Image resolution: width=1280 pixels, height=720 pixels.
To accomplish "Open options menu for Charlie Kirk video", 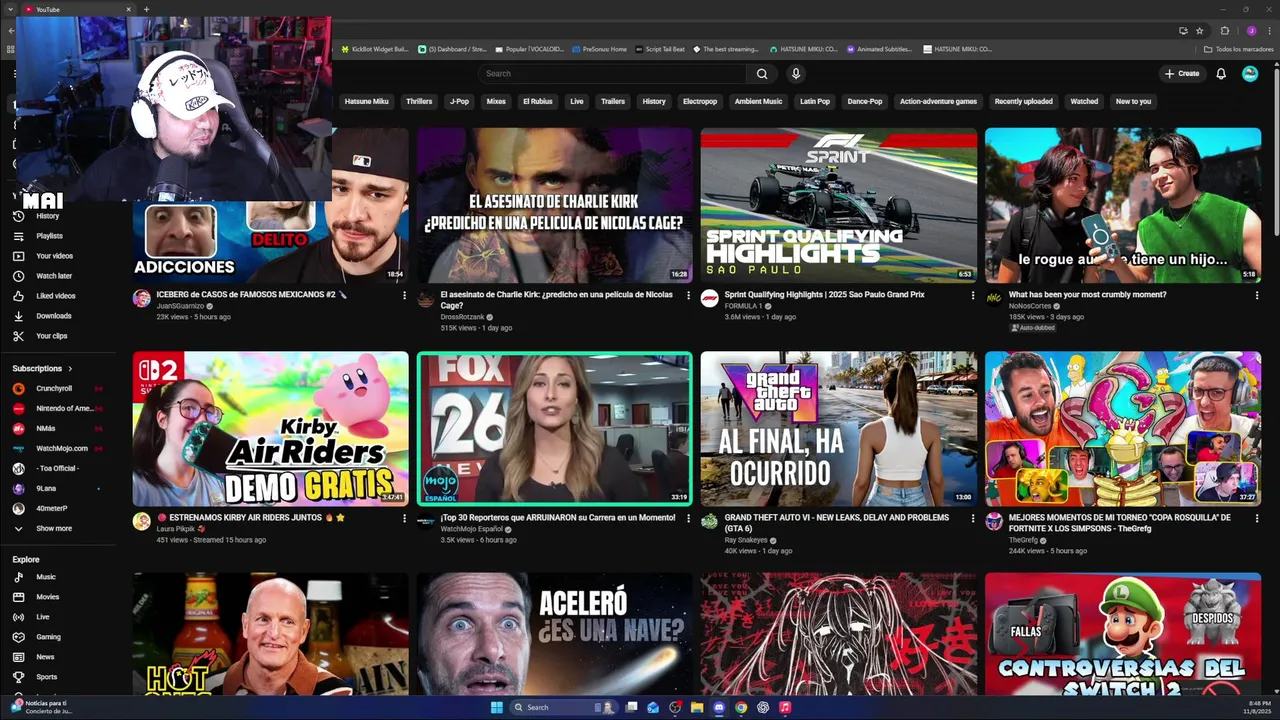I will 688,296.
